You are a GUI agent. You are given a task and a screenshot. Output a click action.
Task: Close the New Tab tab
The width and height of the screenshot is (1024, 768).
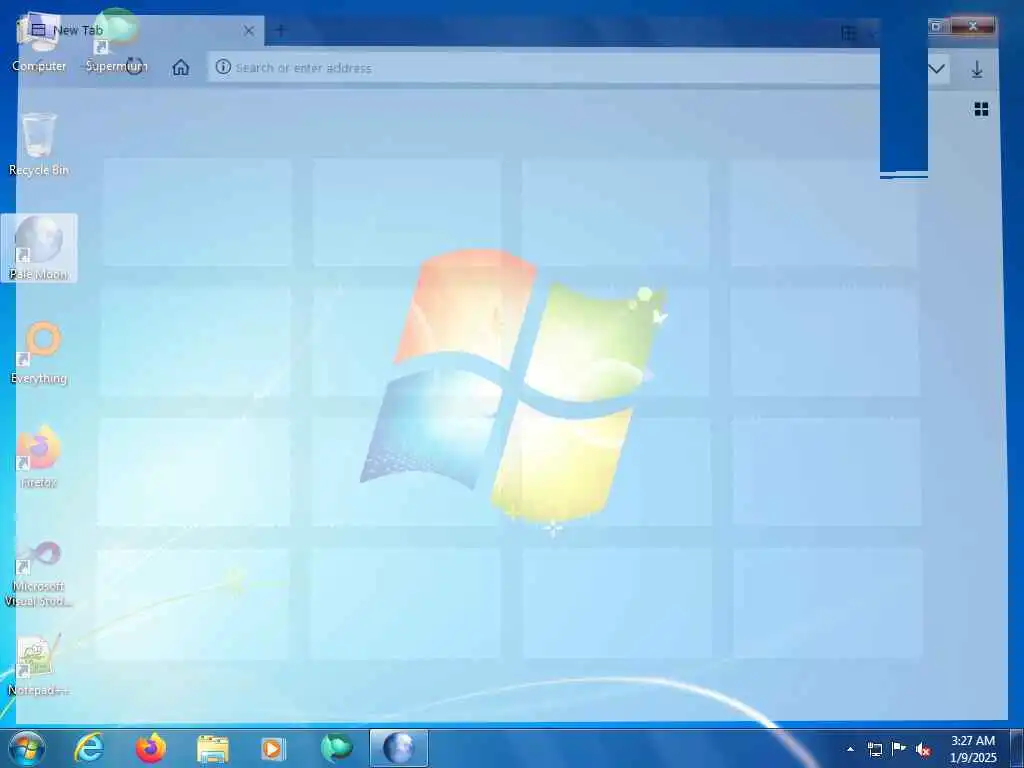[249, 31]
